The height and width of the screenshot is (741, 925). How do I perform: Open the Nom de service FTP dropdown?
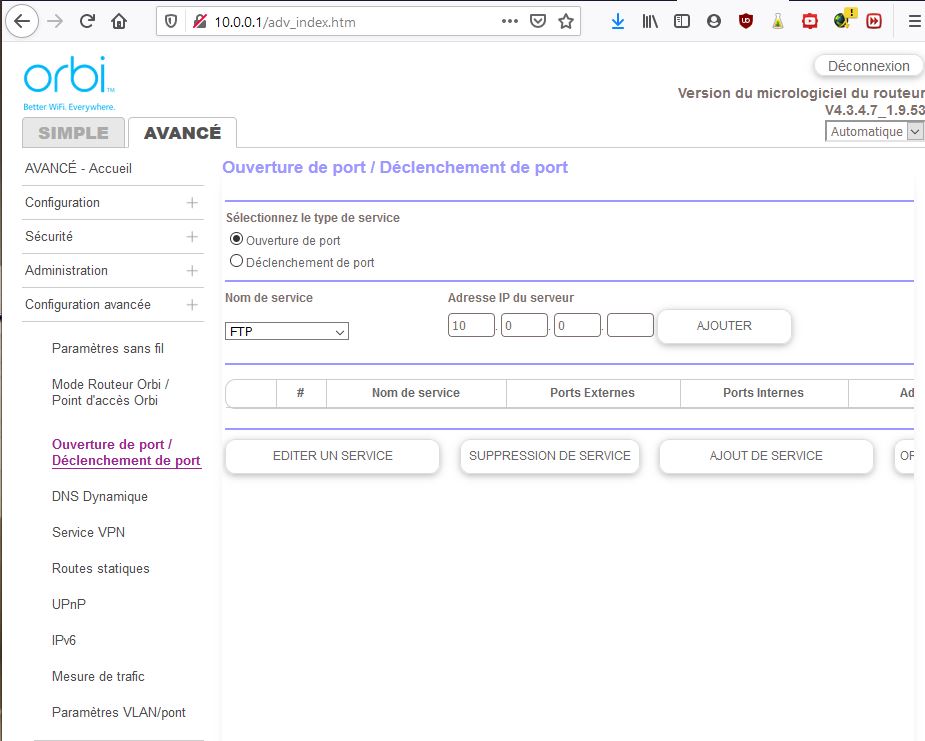point(287,331)
